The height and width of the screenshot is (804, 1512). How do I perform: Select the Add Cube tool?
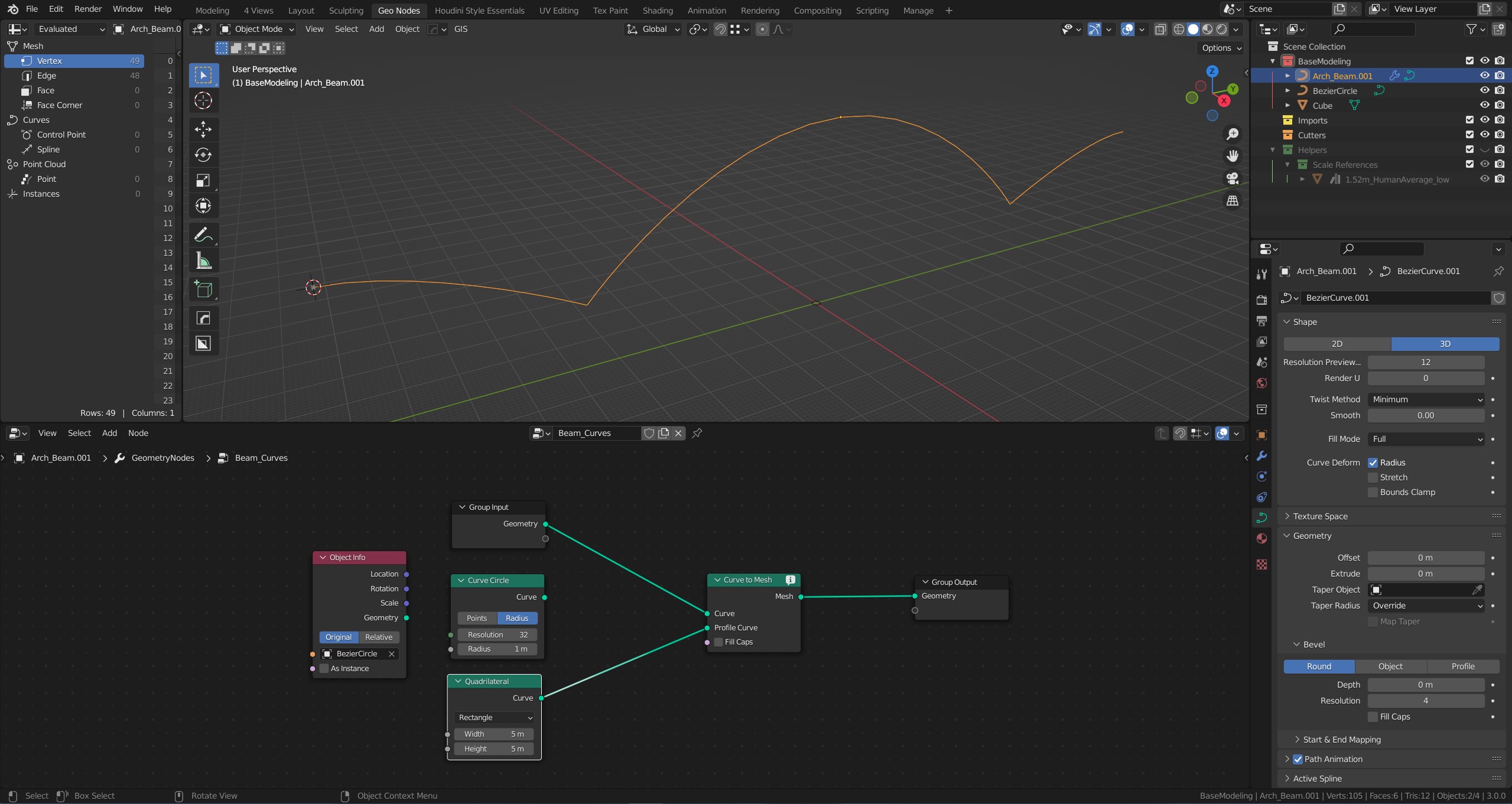[x=203, y=289]
